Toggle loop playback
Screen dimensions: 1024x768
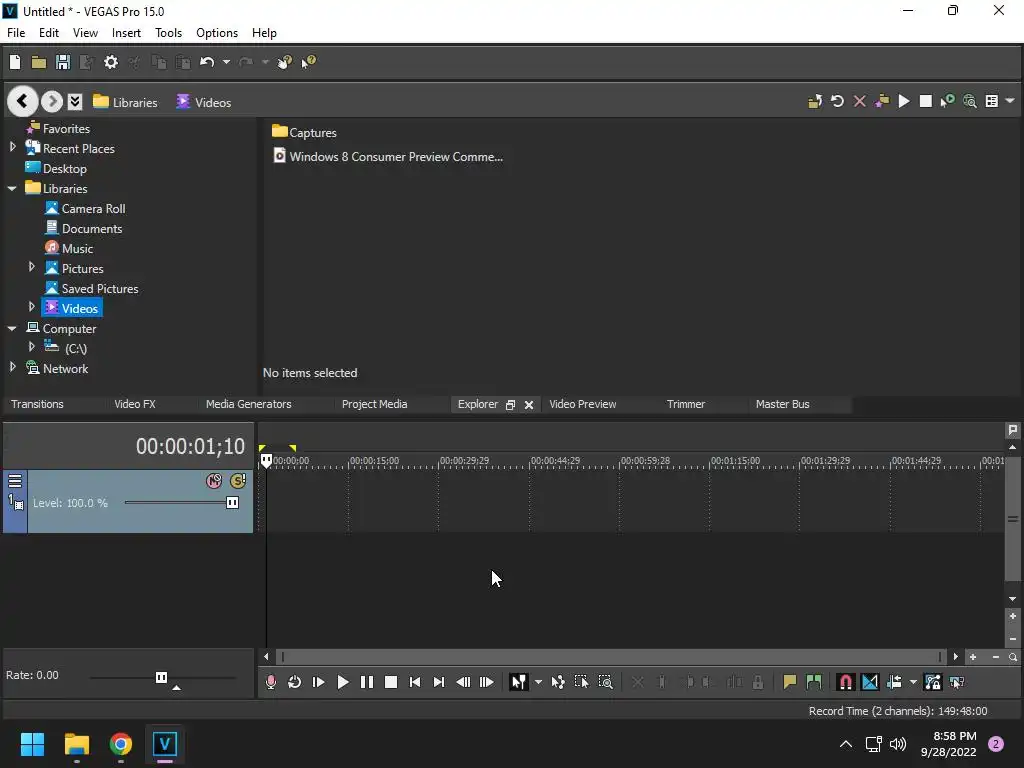[295, 682]
